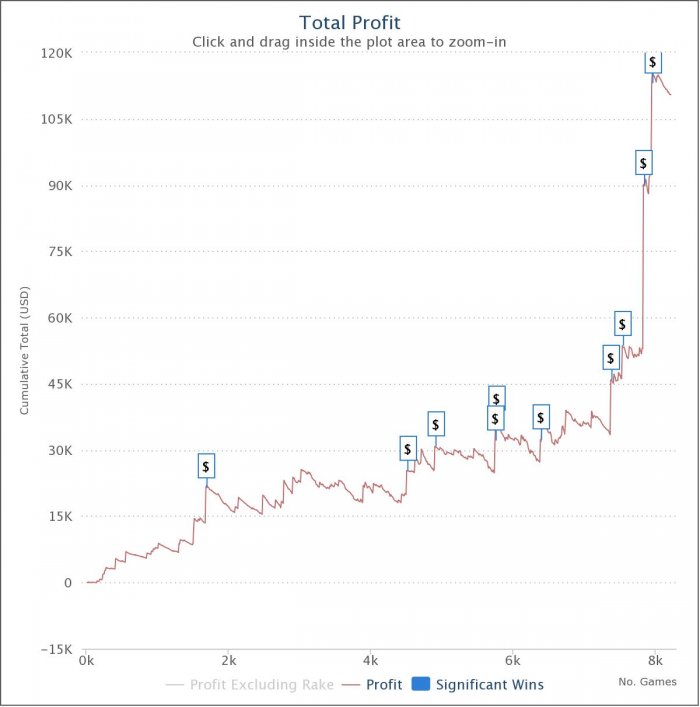Click the red Profit legend line symbol

click(351, 685)
